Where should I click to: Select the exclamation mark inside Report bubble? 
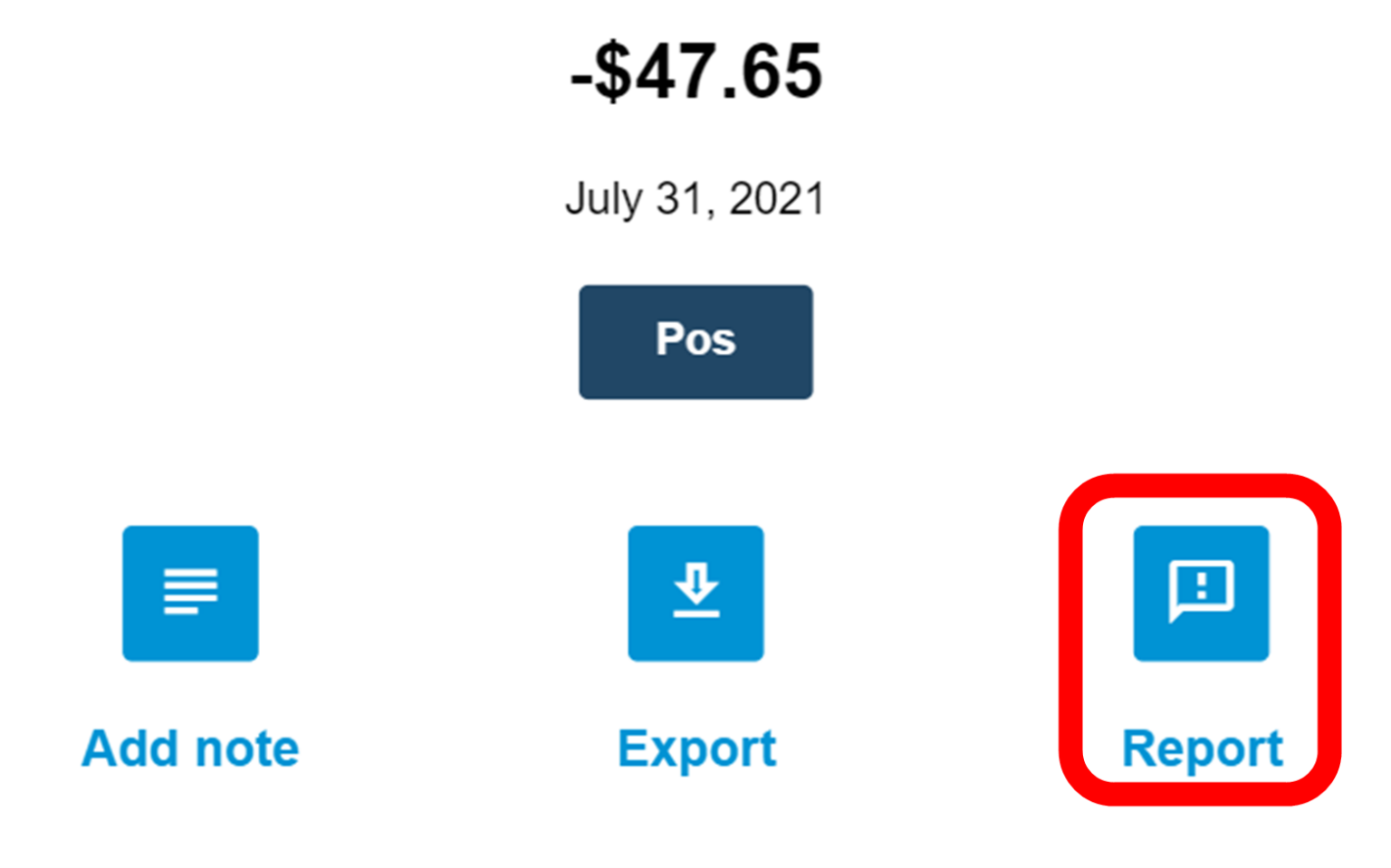coord(1202,585)
